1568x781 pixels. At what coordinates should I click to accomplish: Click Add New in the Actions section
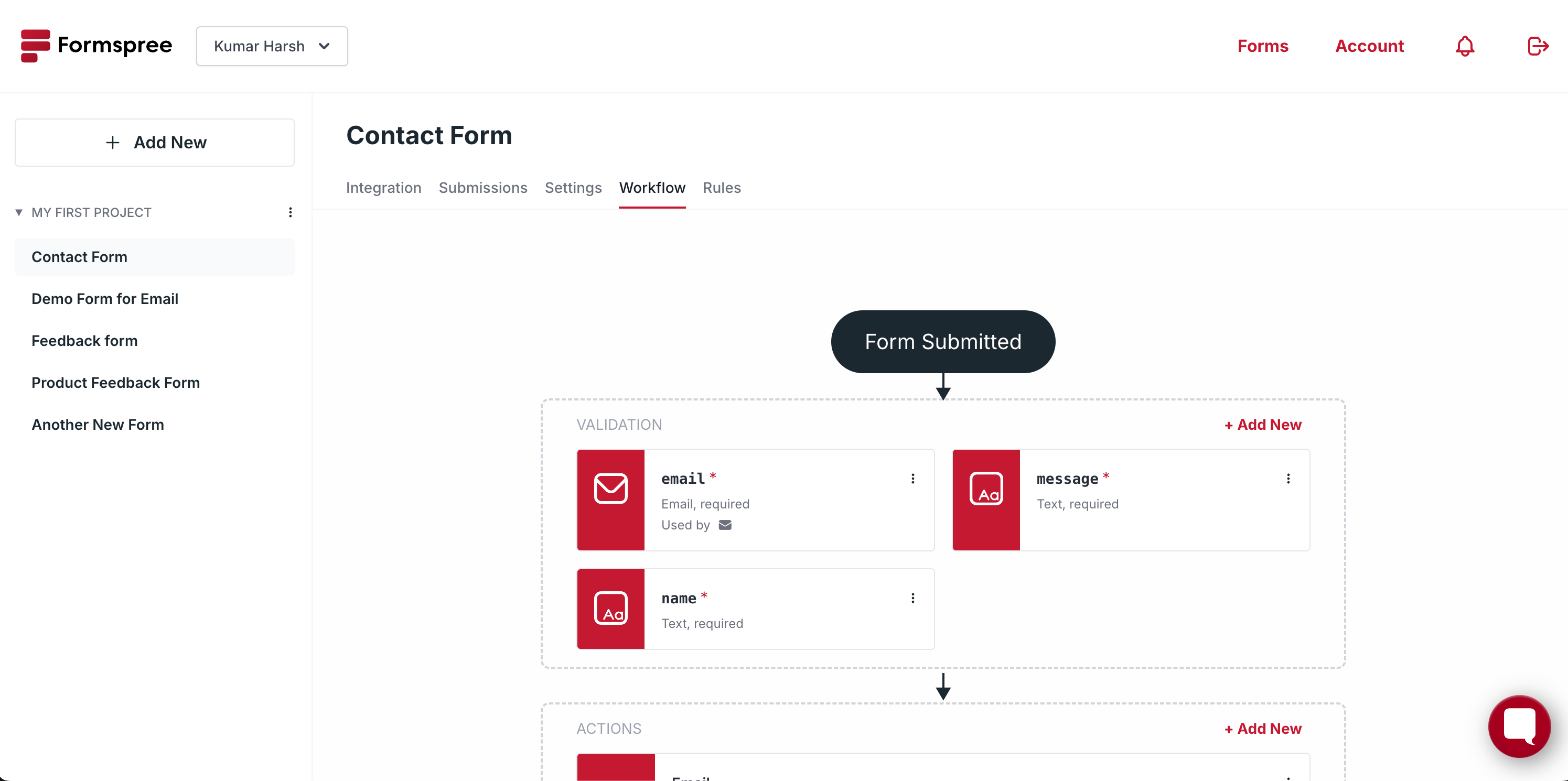[x=1262, y=728]
